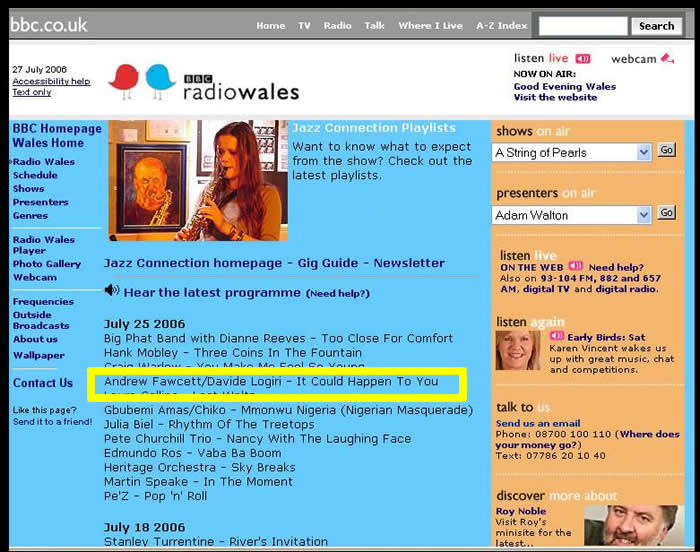The image size is (700, 552).
Task: Click the speaker icon beside Hear the latest programme
Action: (112, 291)
